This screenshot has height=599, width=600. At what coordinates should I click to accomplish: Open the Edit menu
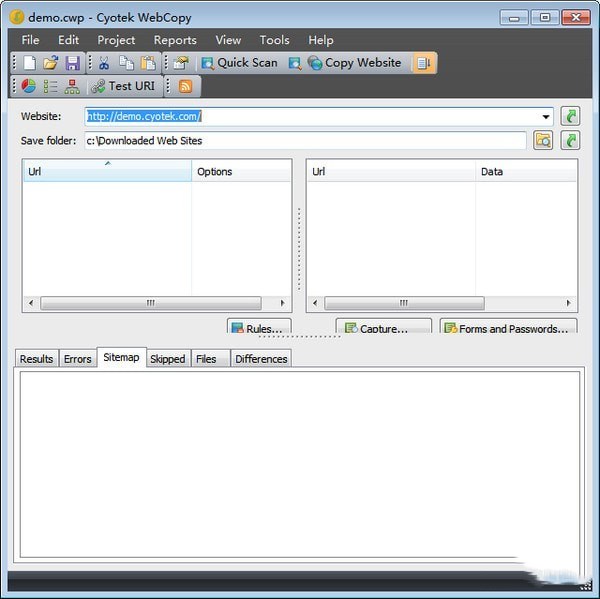(x=68, y=40)
